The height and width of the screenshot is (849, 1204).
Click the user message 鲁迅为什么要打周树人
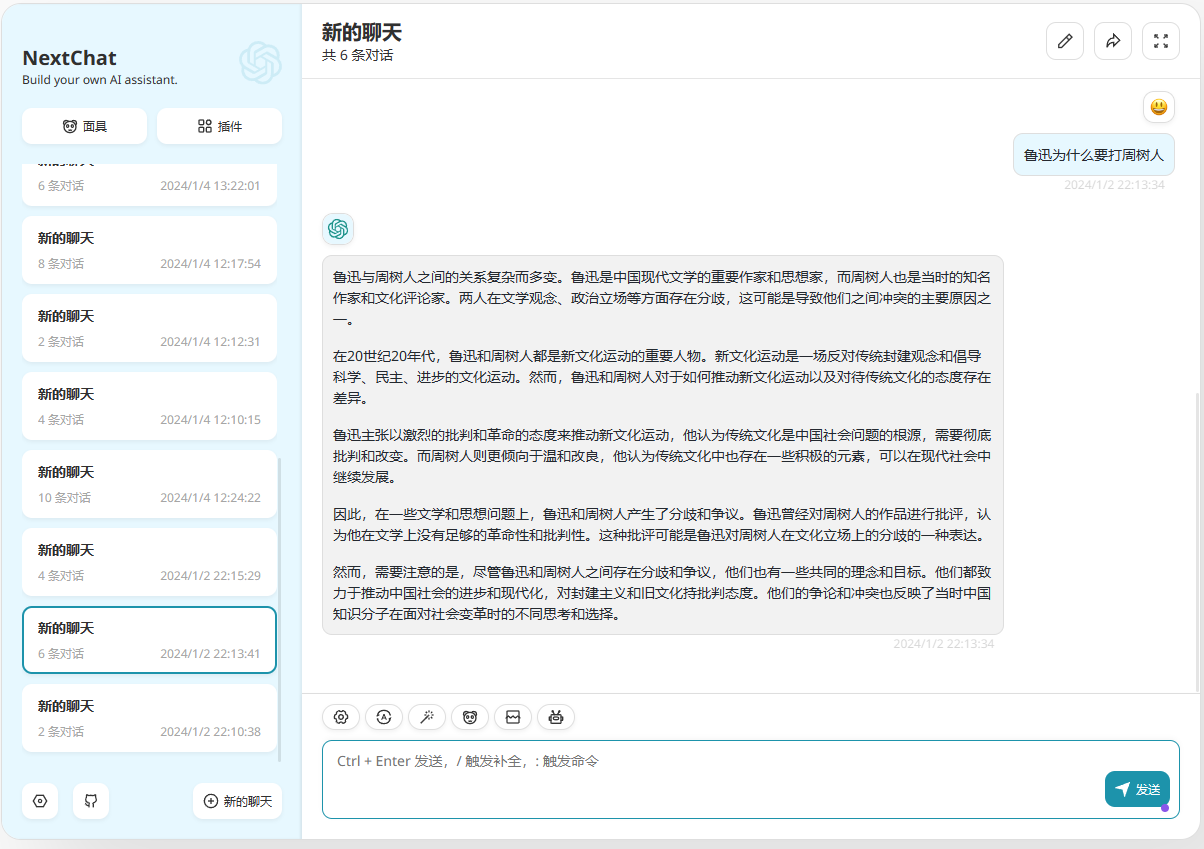(1093, 155)
